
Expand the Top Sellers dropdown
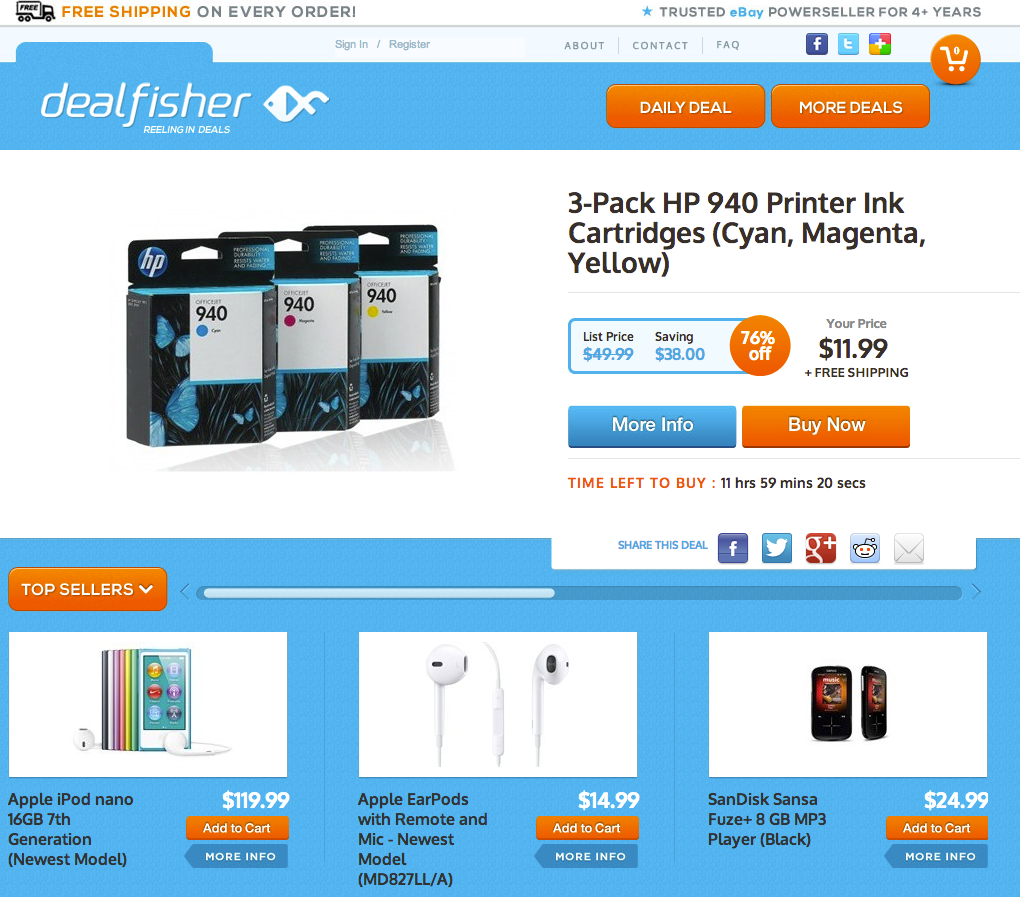pyautogui.click(x=88, y=589)
